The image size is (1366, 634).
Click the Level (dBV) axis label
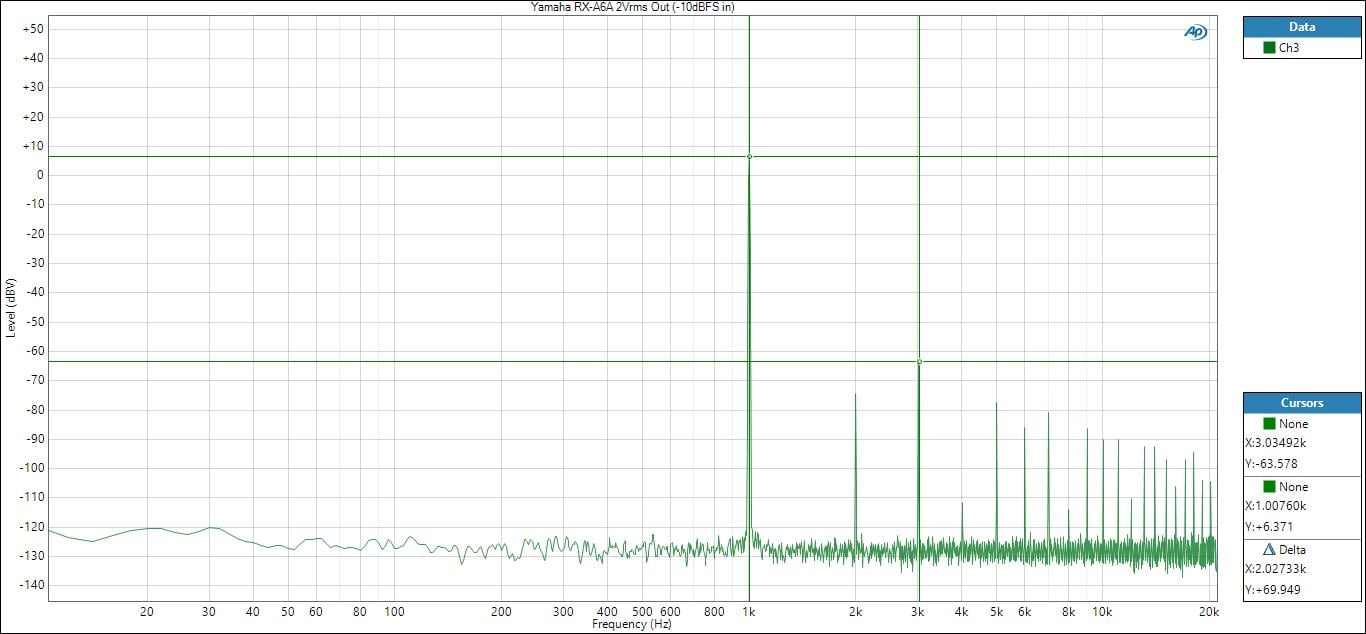[11, 307]
